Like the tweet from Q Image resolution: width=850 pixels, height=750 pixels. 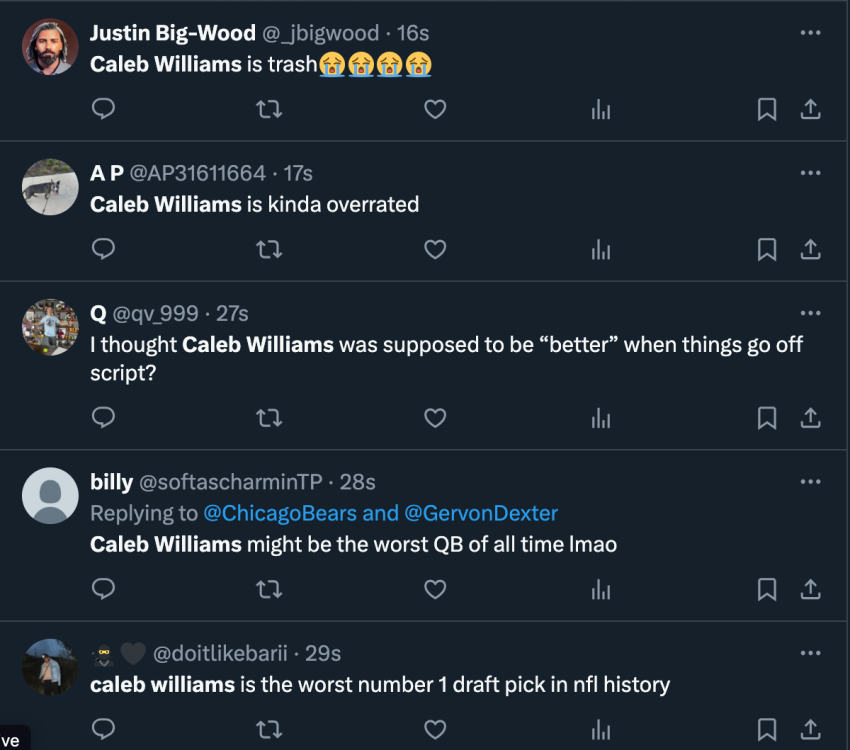point(435,418)
